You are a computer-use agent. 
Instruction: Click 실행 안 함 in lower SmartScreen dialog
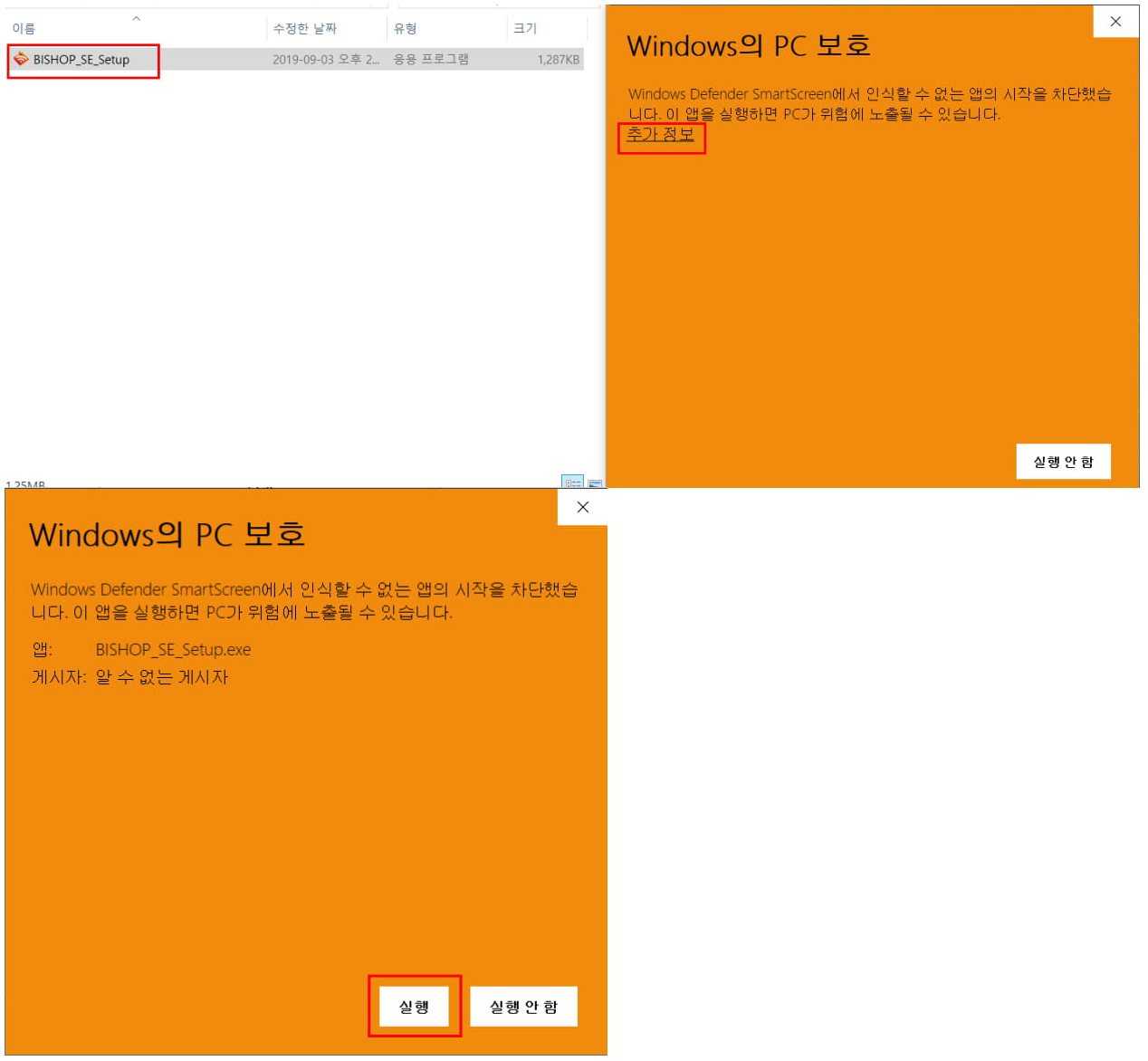(x=523, y=1007)
